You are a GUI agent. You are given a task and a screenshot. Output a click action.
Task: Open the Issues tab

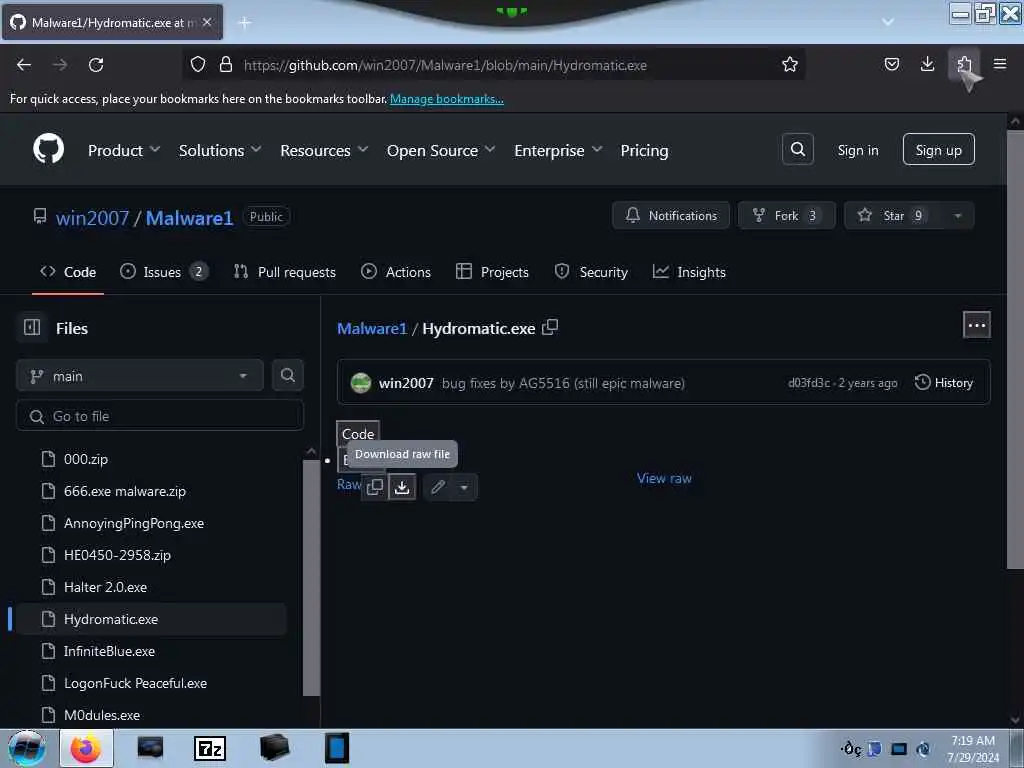(164, 272)
